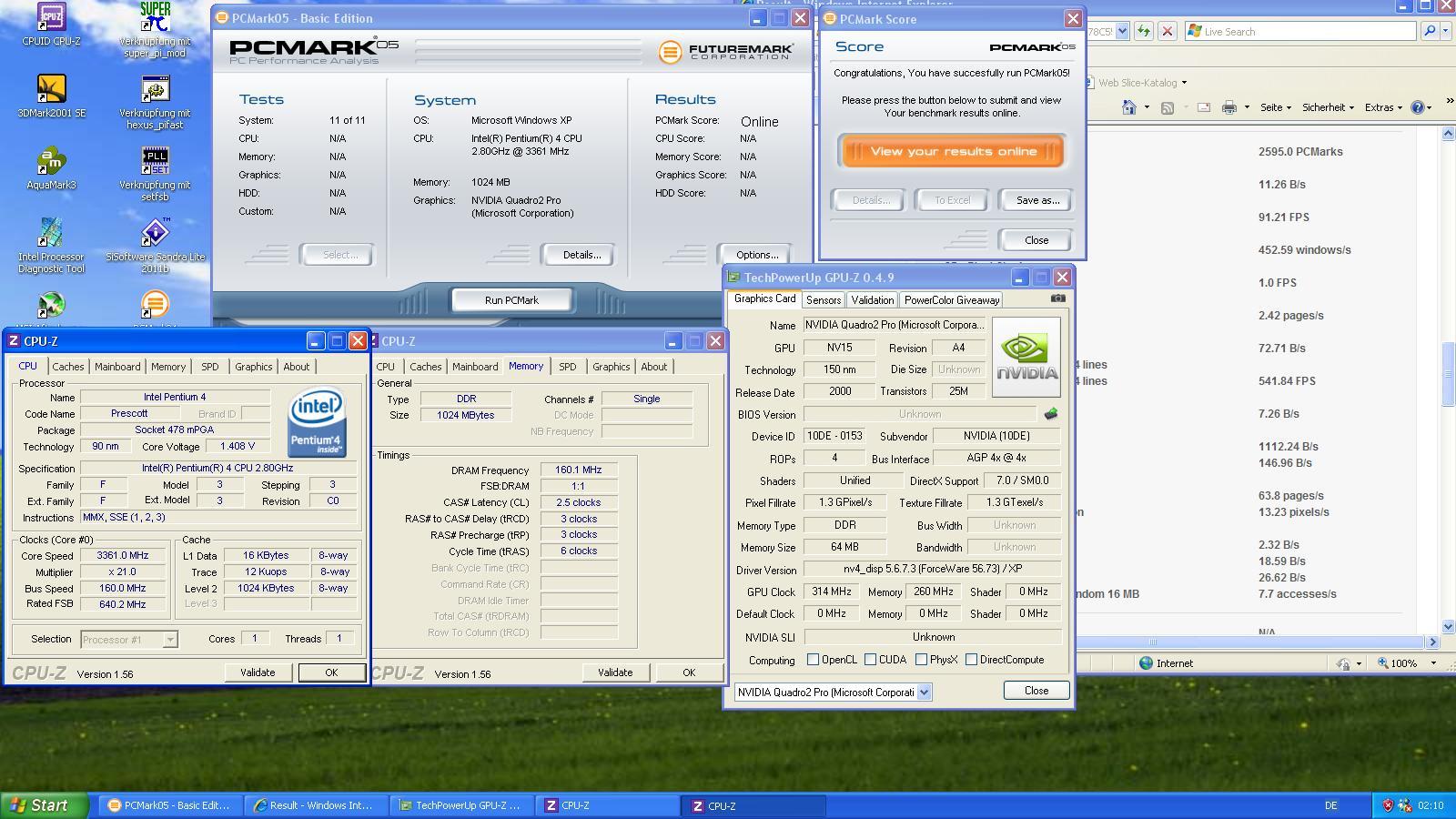Open SiSoftware Sandra Lite 2011b shortcut
The image size is (1456, 819).
[155, 246]
